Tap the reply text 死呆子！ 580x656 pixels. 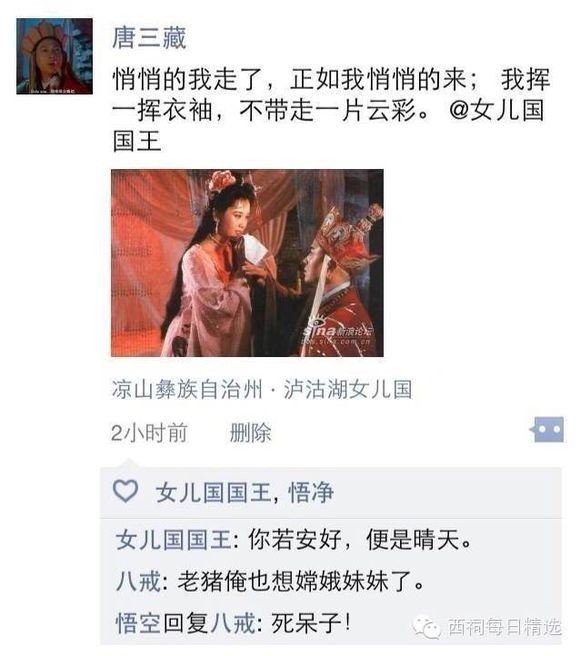(311, 623)
